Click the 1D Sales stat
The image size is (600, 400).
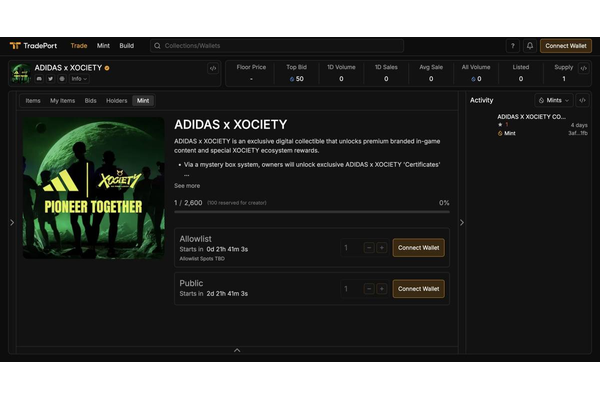coord(386,73)
